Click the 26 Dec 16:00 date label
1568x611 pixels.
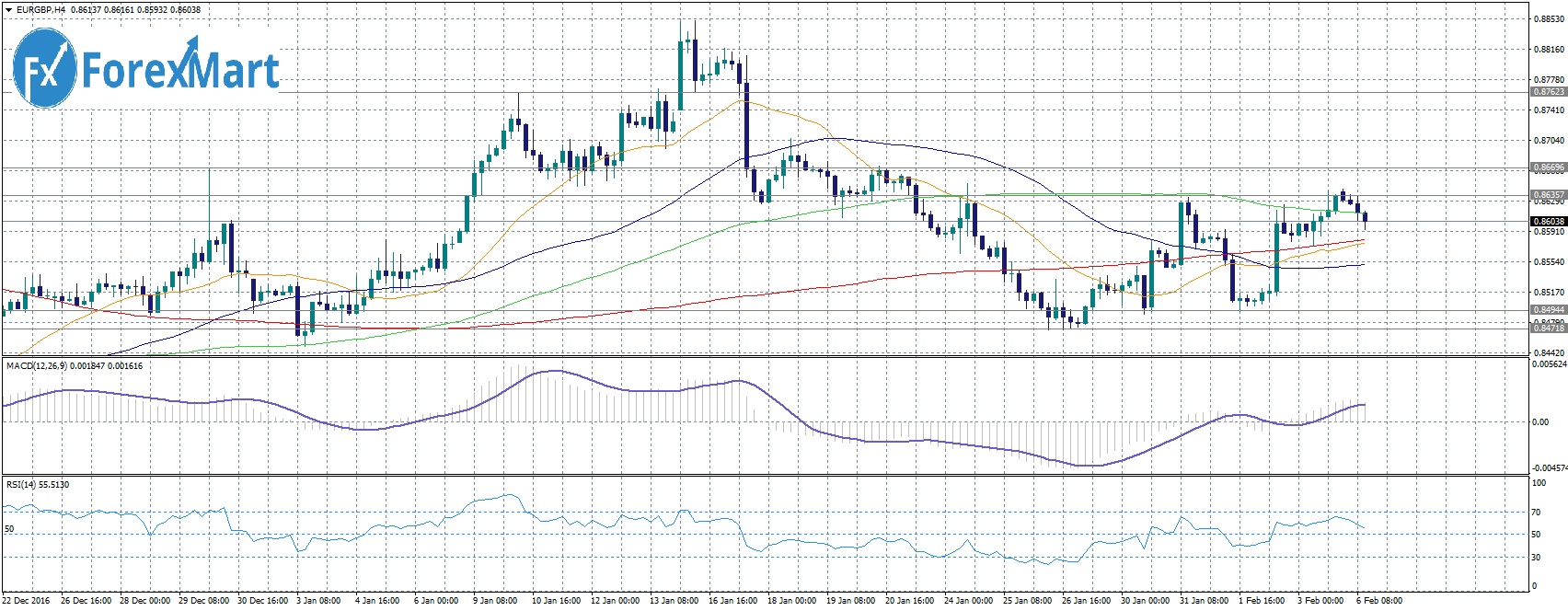(x=86, y=601)
